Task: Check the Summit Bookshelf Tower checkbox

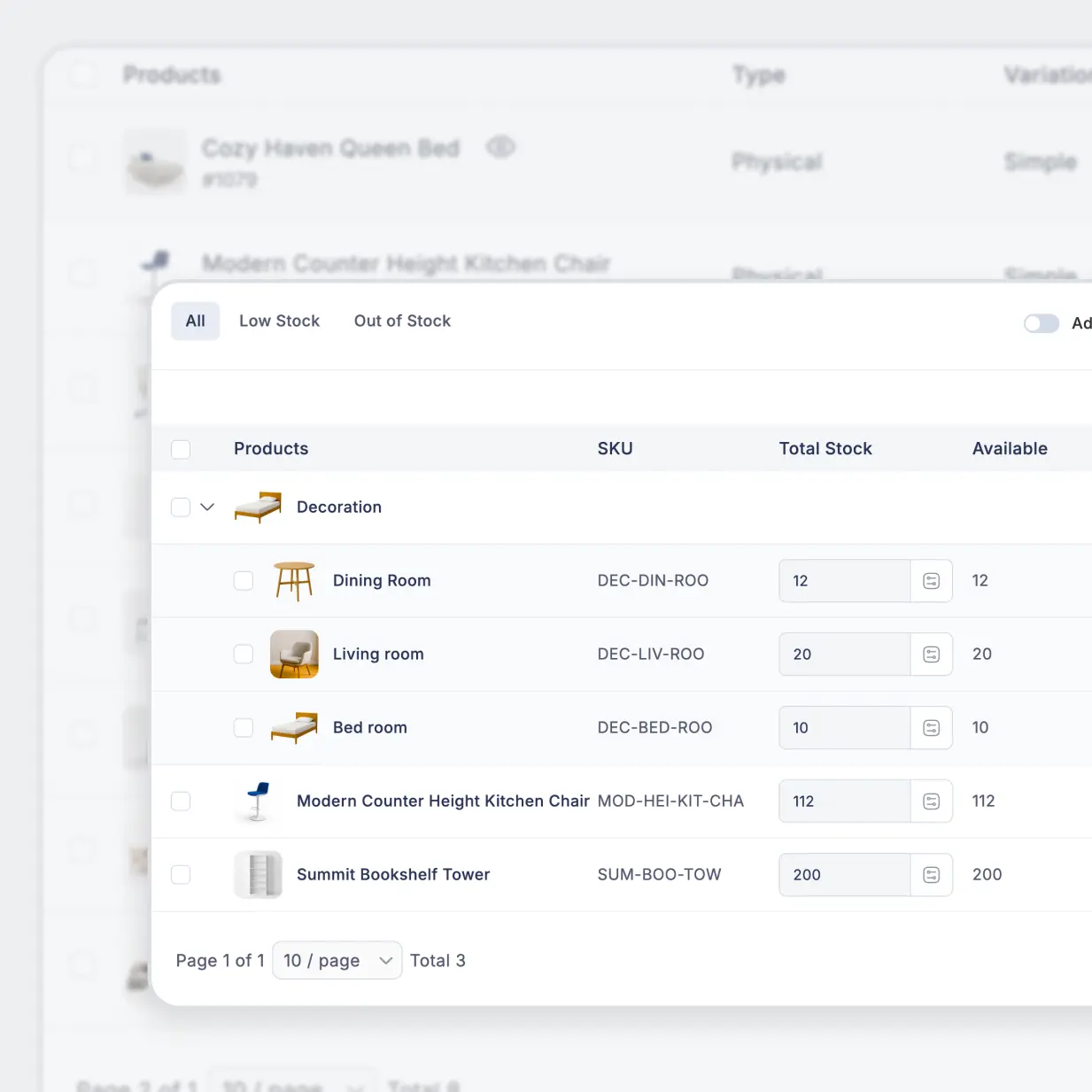Action: pos(181,875)
